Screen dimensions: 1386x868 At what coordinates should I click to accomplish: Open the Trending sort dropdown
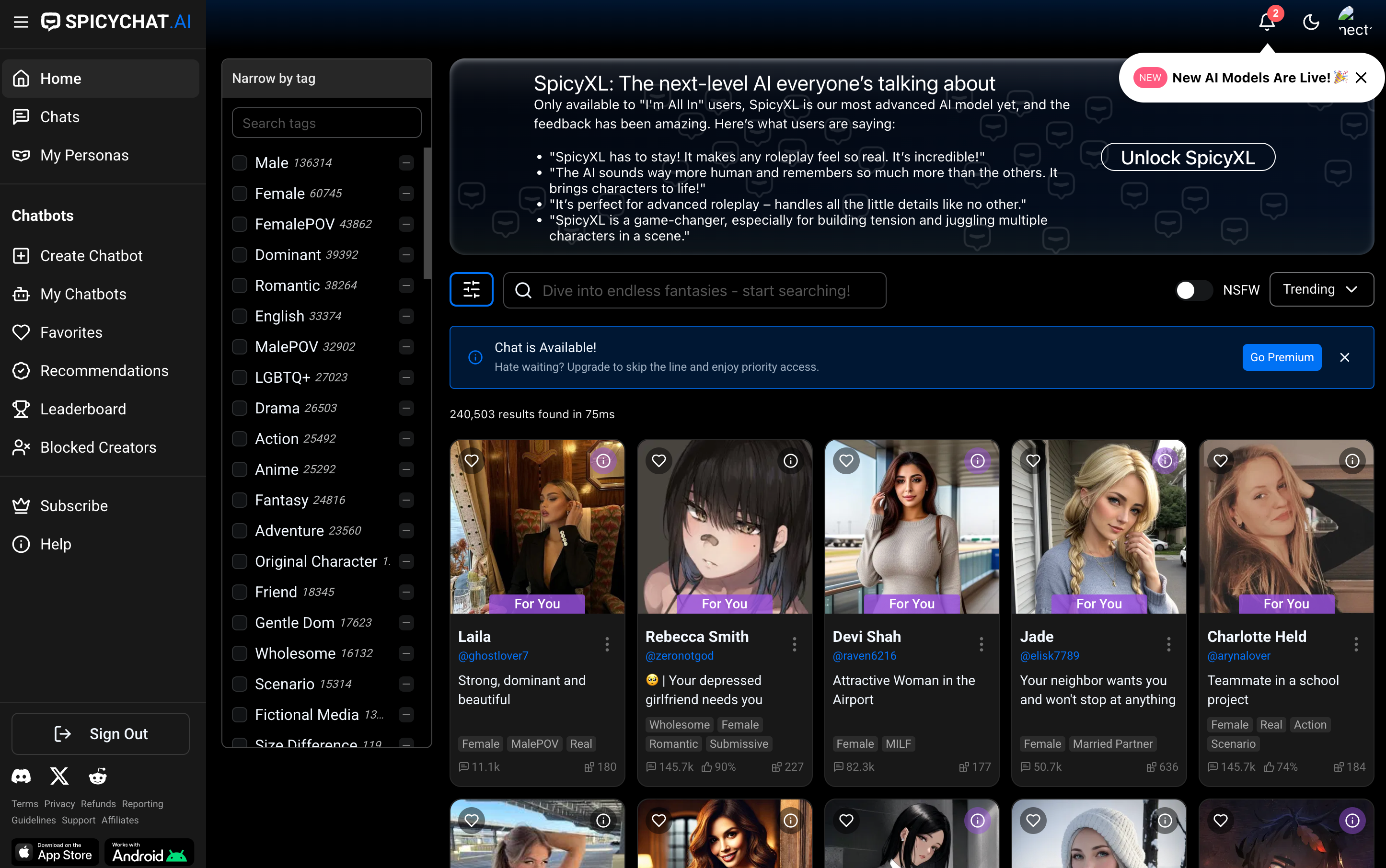(1321, 289)
